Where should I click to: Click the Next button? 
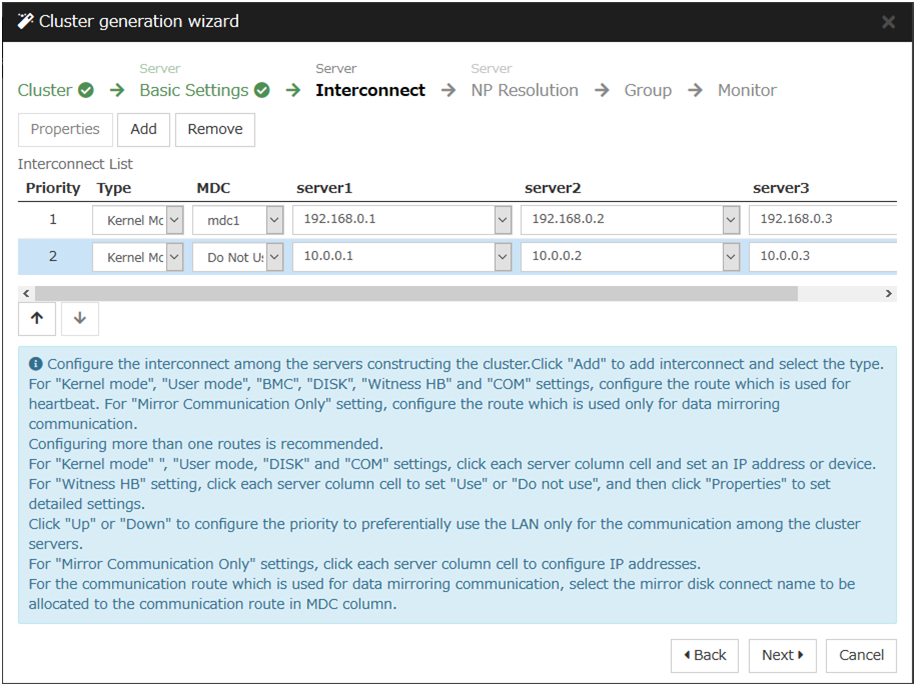(782, 655)
